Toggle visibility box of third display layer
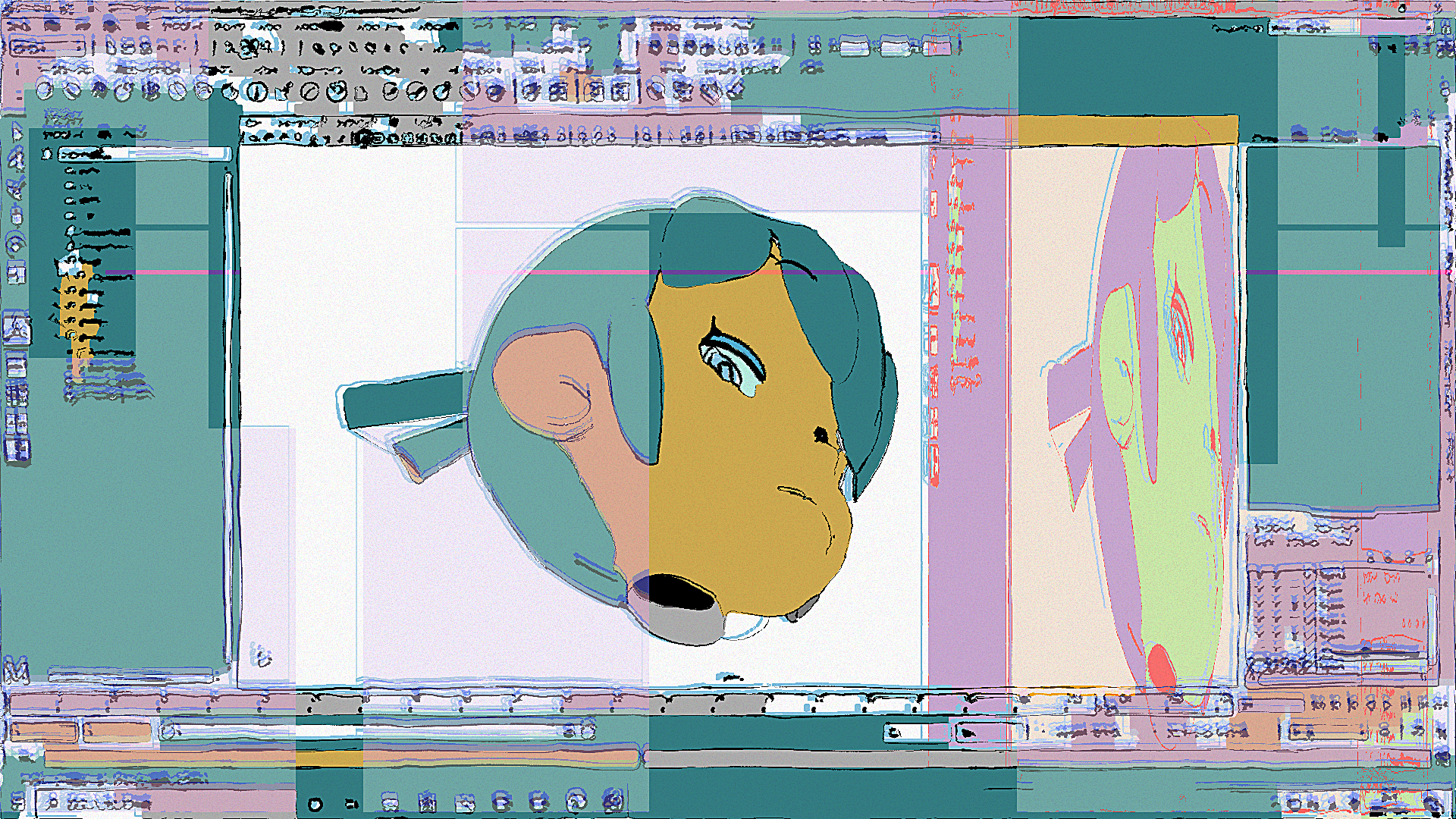Viewport: 1456px width, 819px height. pos(1259,603)
